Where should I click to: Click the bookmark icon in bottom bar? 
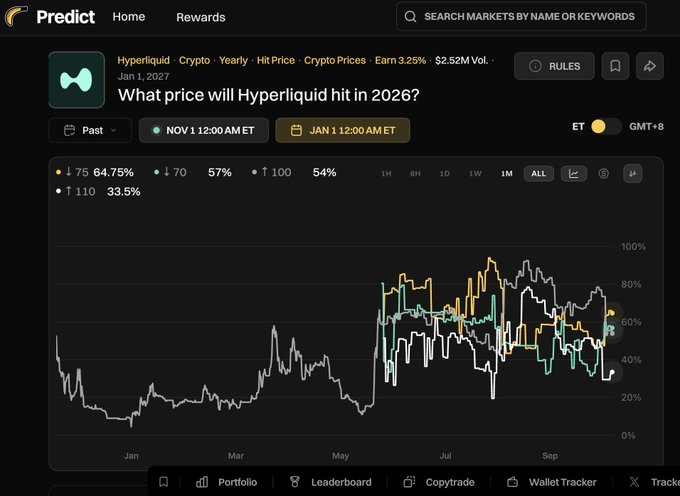[x=163, y=482]
